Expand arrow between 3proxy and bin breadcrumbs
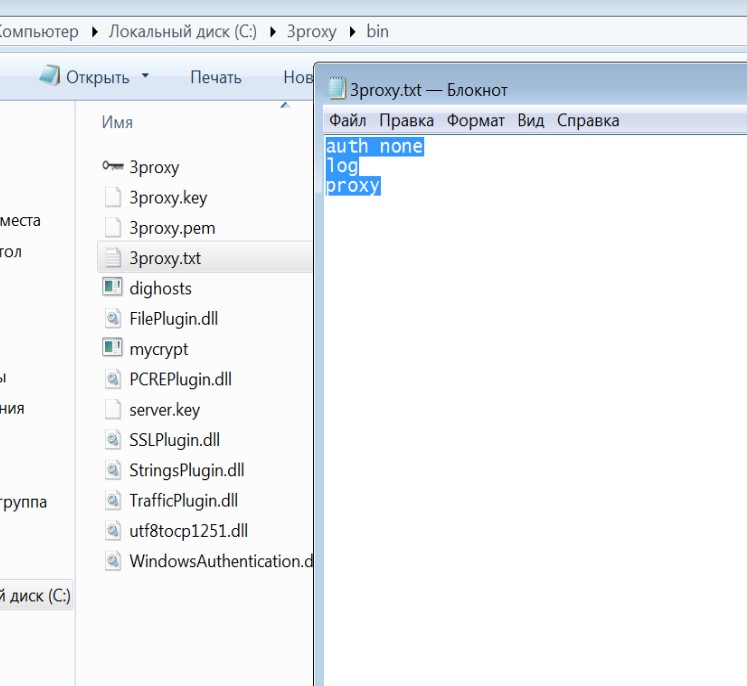Image resolution: width=747 pixels, height=686 pixels. [x=352, y=32]
